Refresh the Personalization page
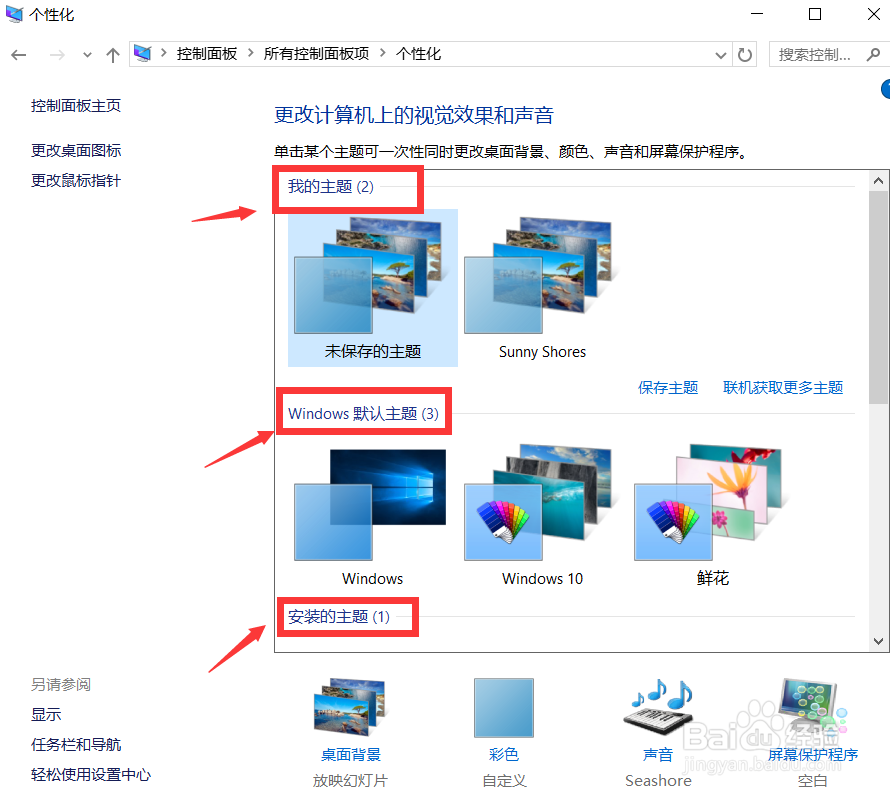This screenshot has width=890, height=795. [745, 55]
